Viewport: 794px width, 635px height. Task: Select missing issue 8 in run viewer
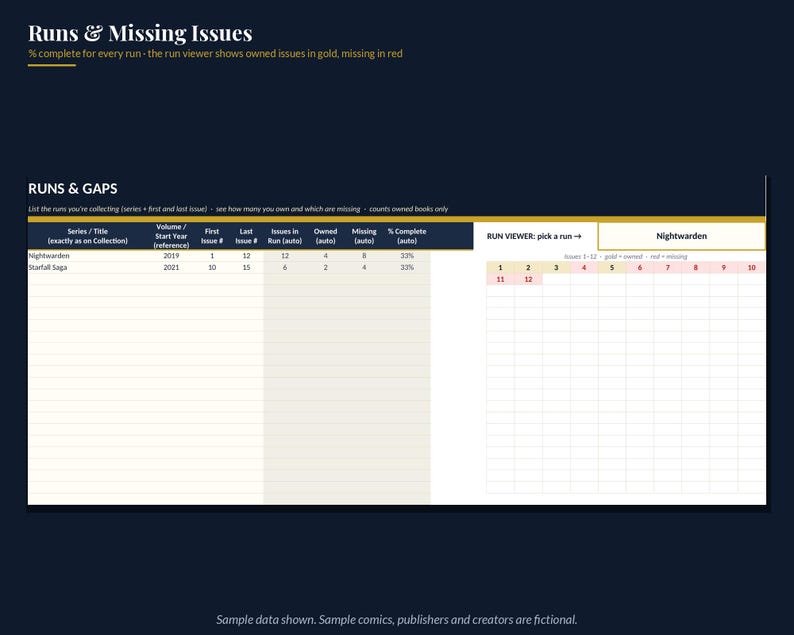point(695,267)
